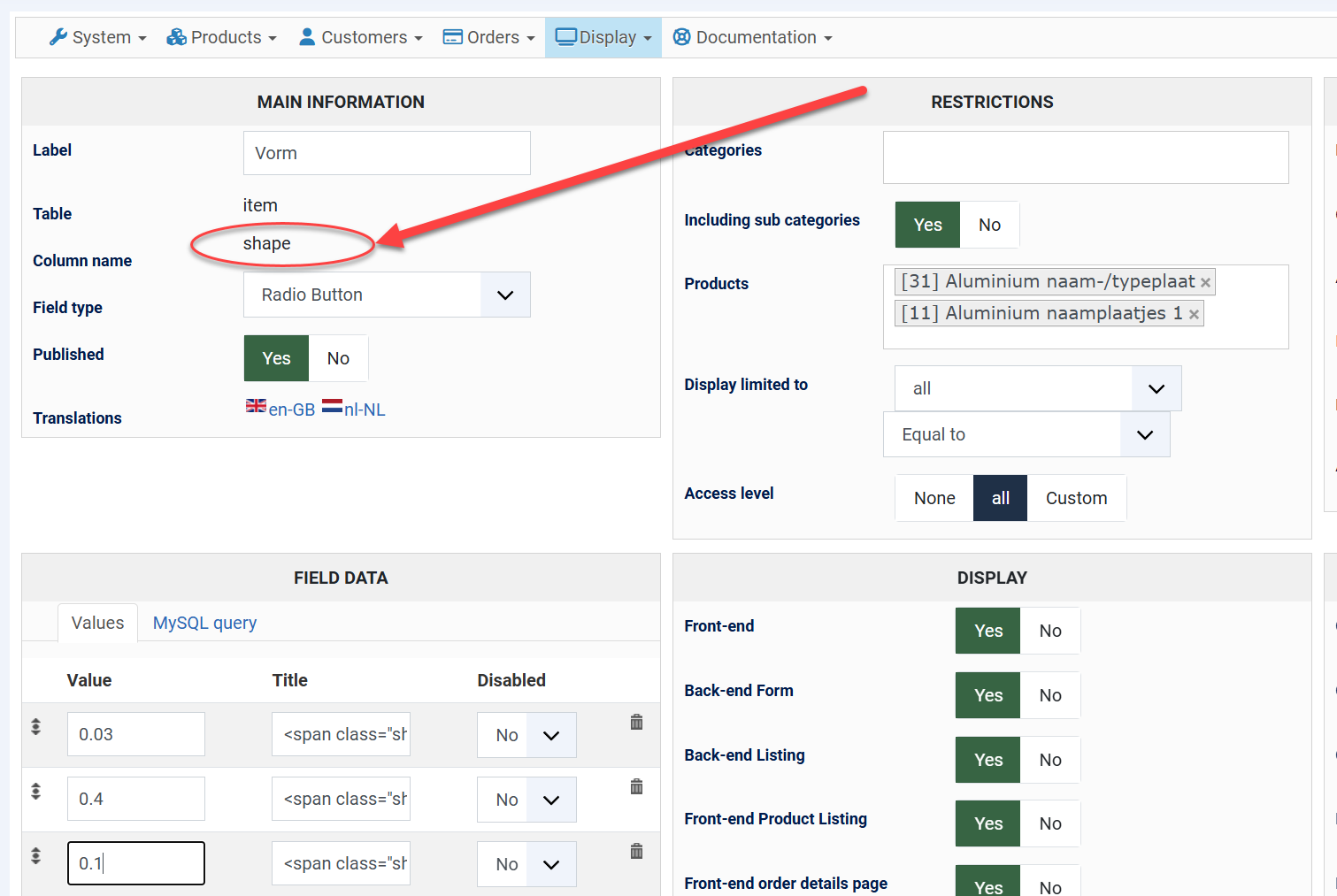The width and height of the screenshot is (1337, 896).
Task: Turn off Front-end display
Action: pyautogui.click(x=1050, y=631)
